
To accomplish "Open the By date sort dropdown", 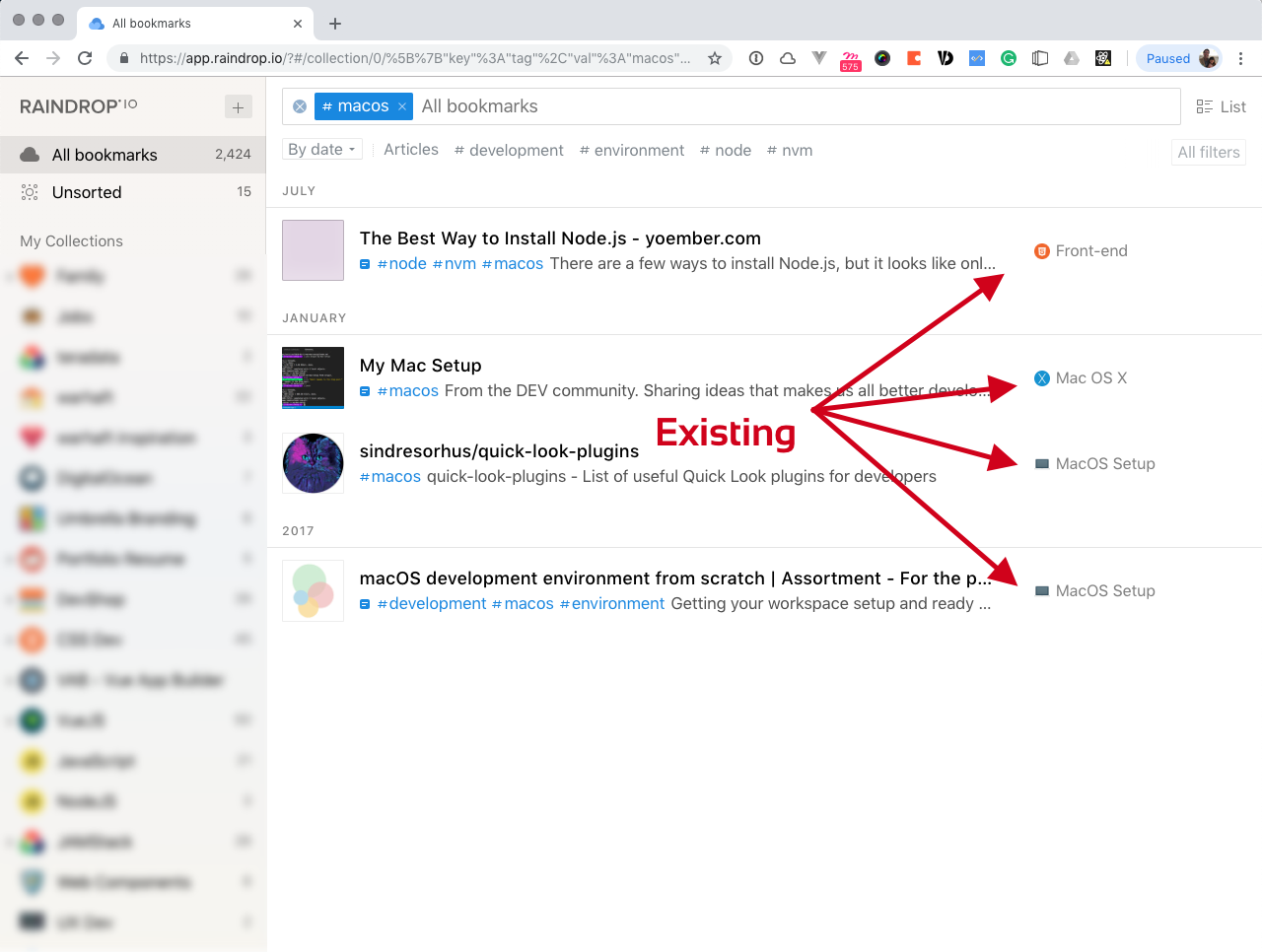I will pos(322,149).
